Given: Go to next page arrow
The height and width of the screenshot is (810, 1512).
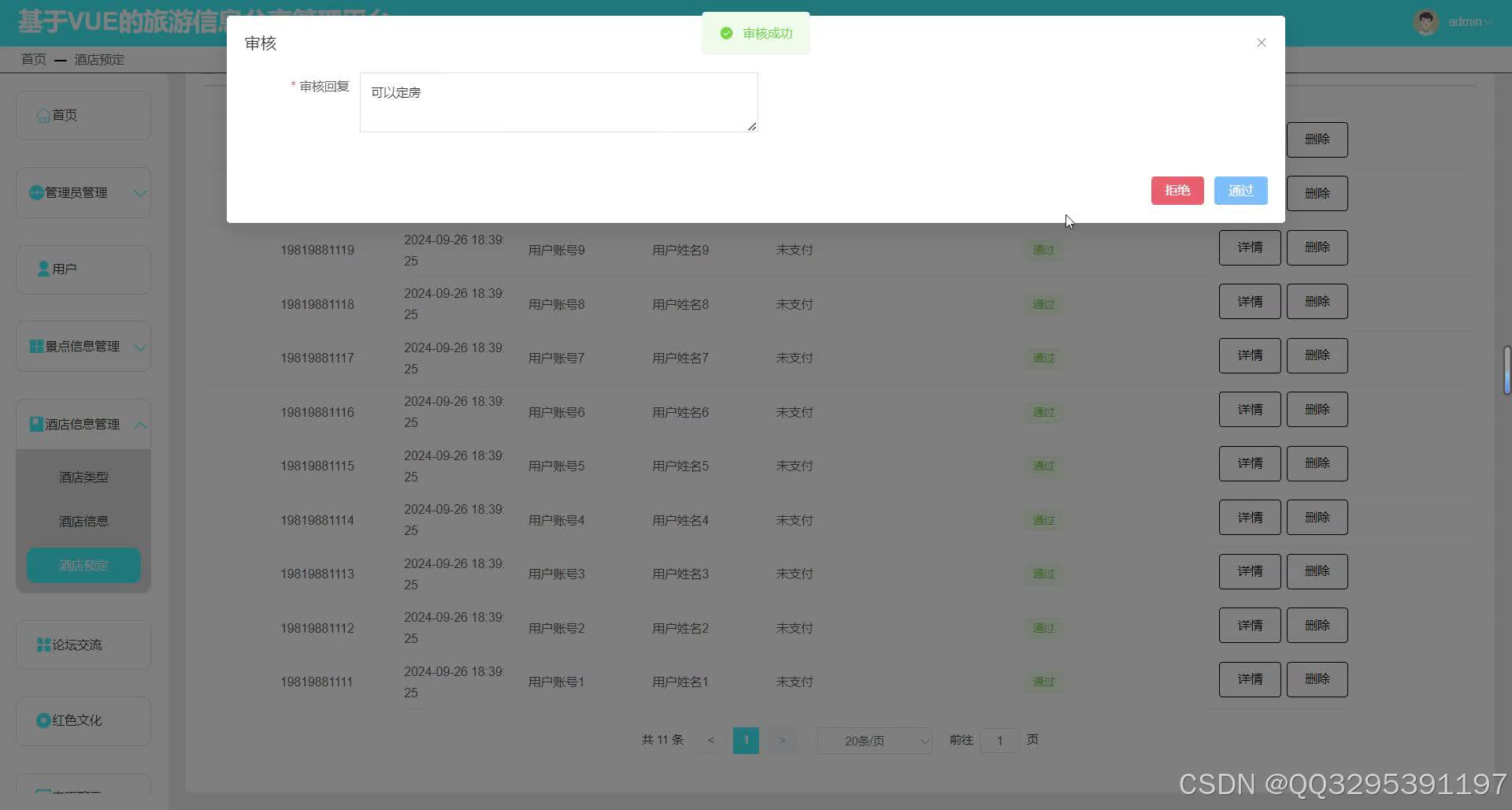Looking at the screenshot, I should tap(782, 741).
